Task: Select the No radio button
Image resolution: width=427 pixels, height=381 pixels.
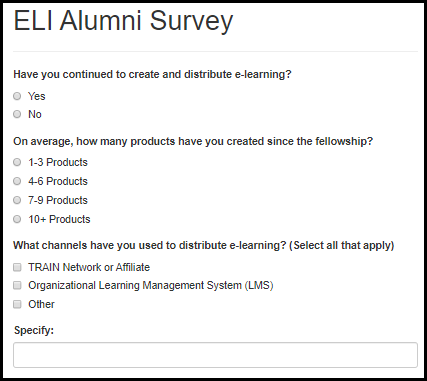Action: pos(17,114)
